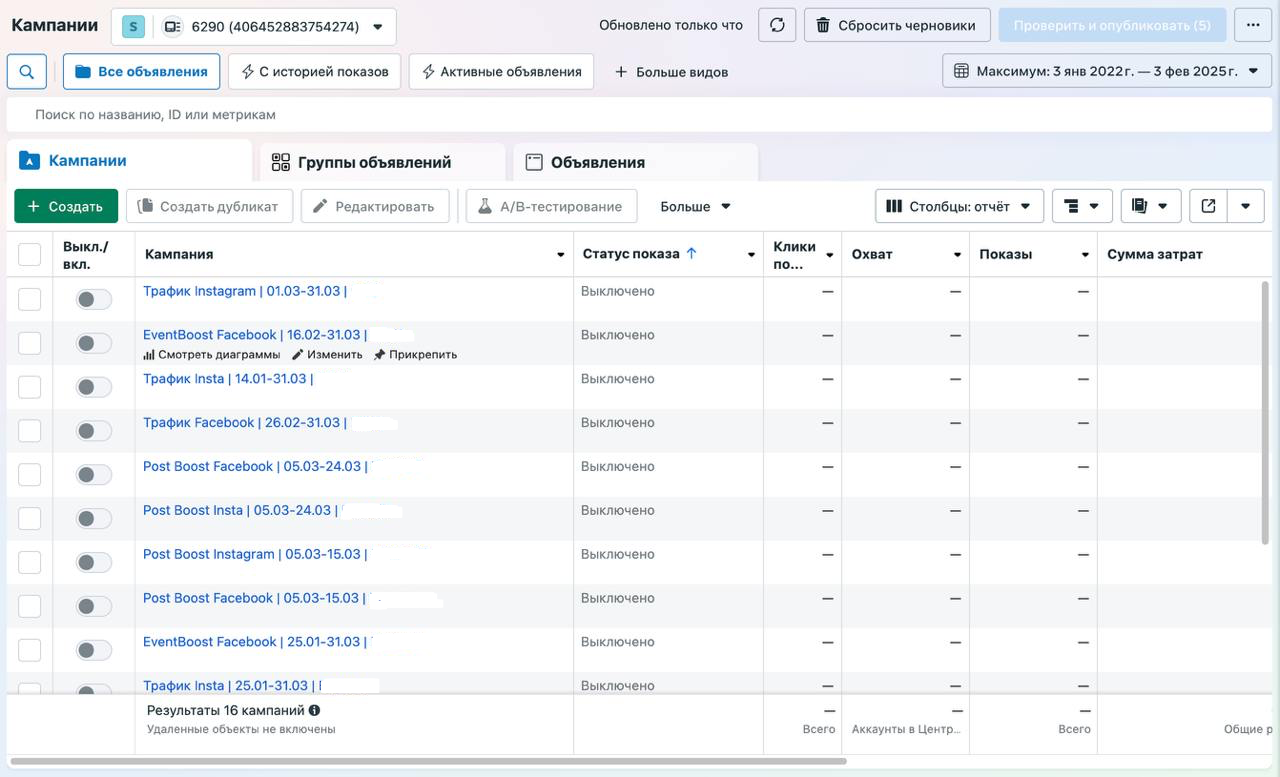Click sort arrow next to Статус показа
The height and width of the screenshot is (777, 1280).
point(691,254)
